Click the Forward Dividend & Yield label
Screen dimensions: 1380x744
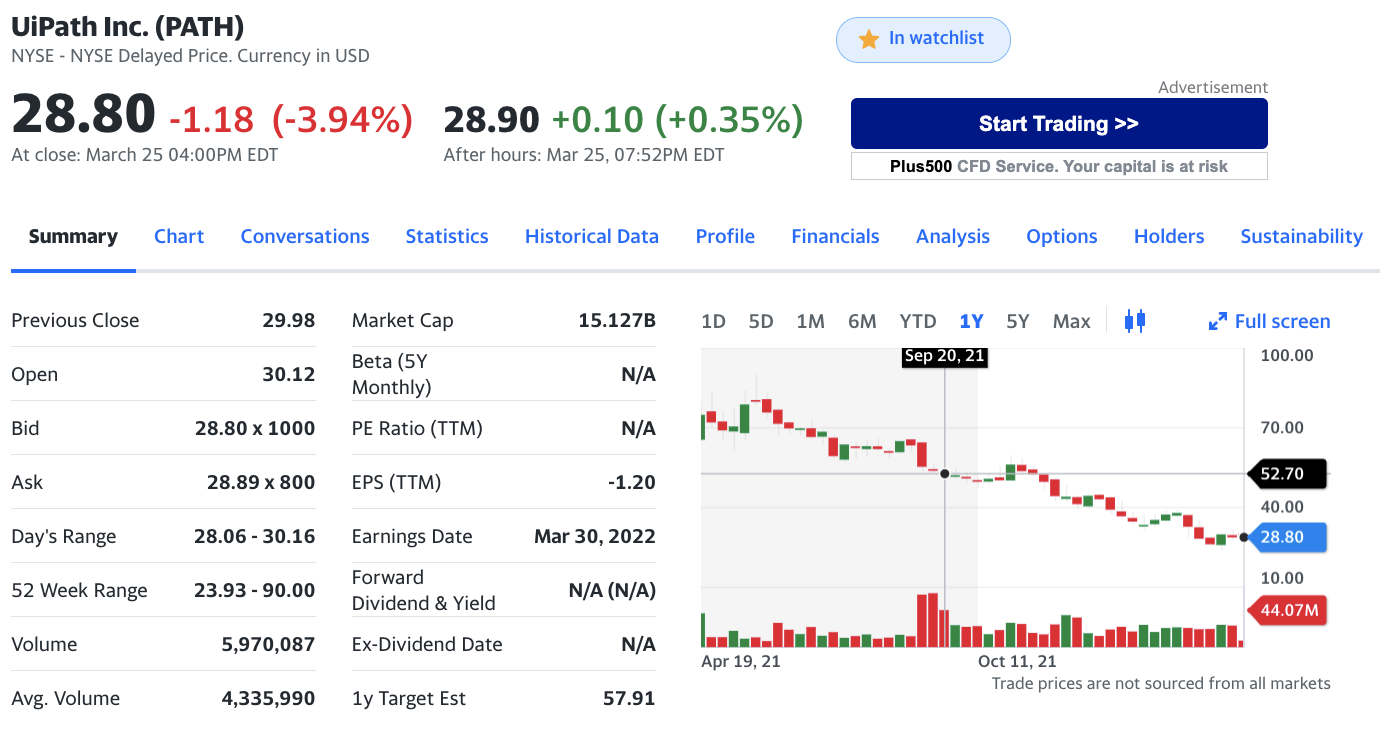click(x=424, y=591)
